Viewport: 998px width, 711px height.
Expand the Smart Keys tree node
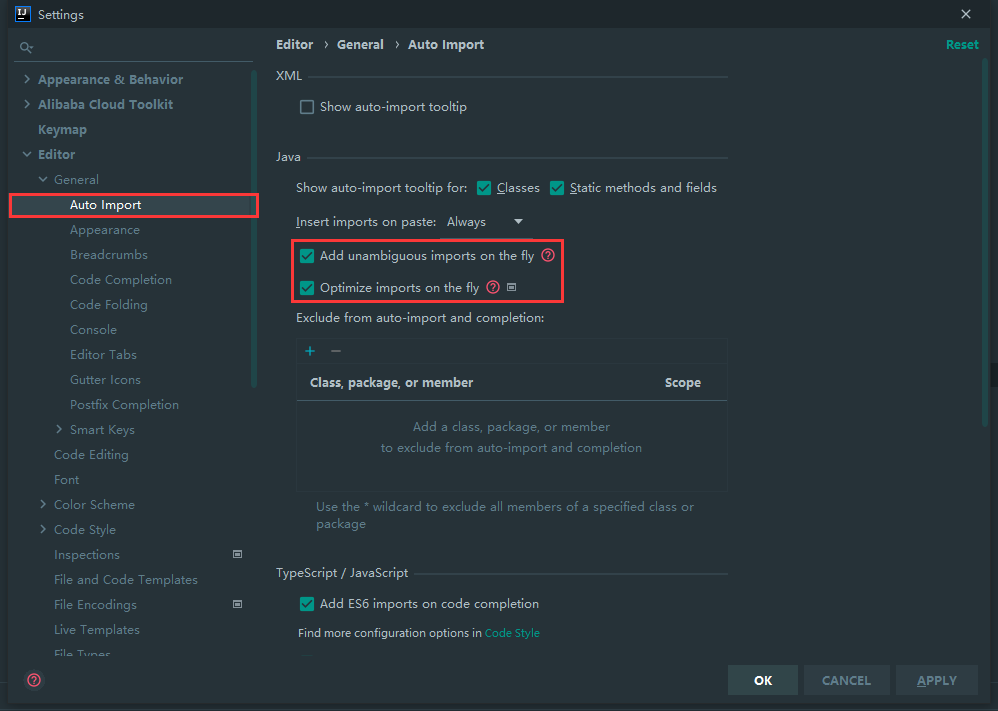(x=59, y=430)
